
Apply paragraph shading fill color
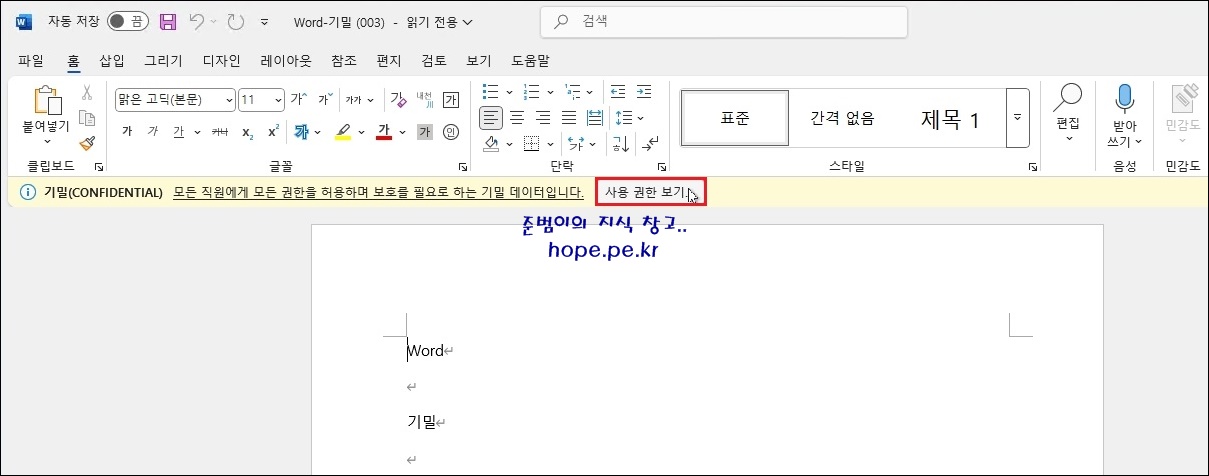(491, 143)
